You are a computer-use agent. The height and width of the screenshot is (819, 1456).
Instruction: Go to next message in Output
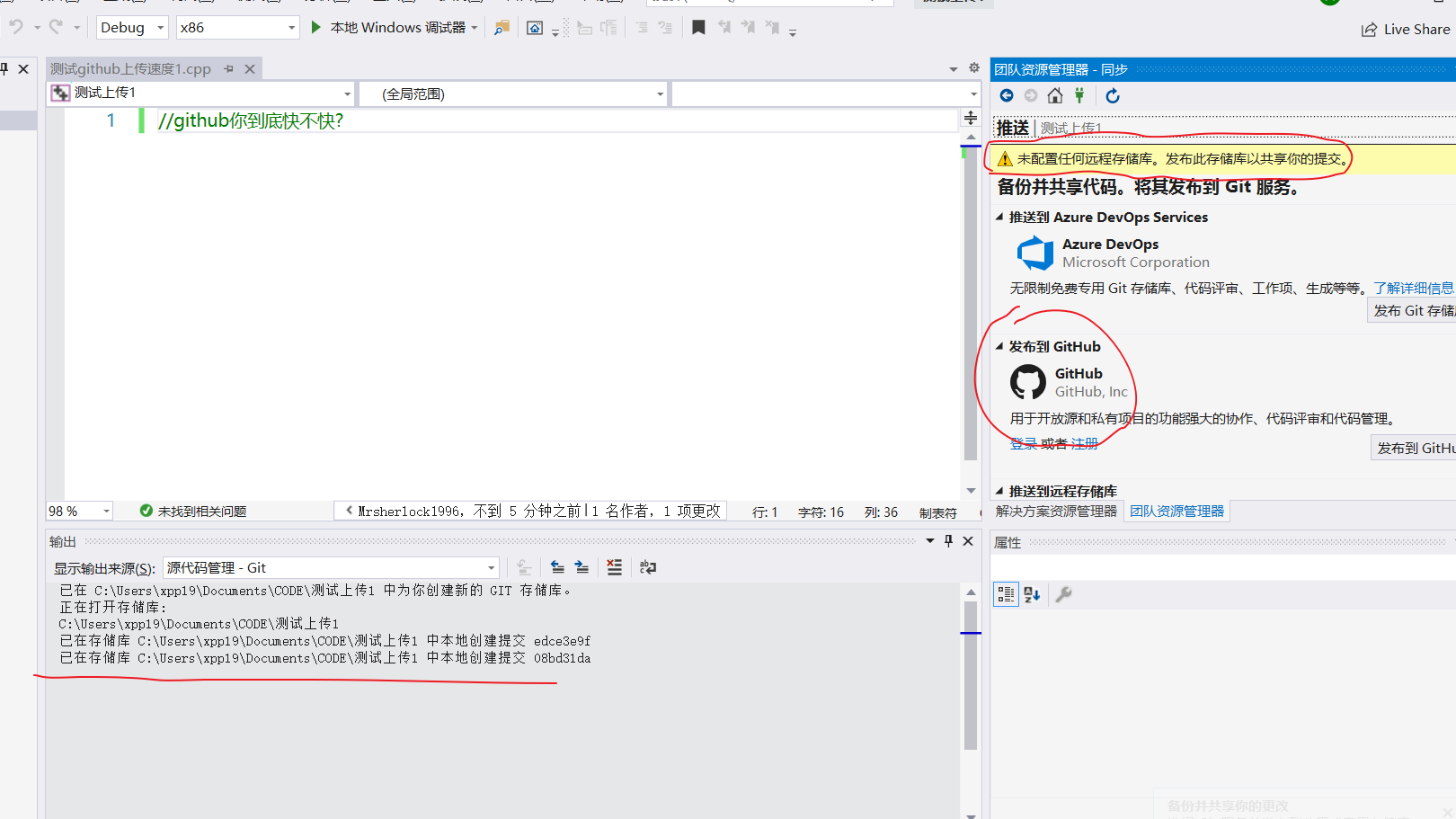point(582,567)
